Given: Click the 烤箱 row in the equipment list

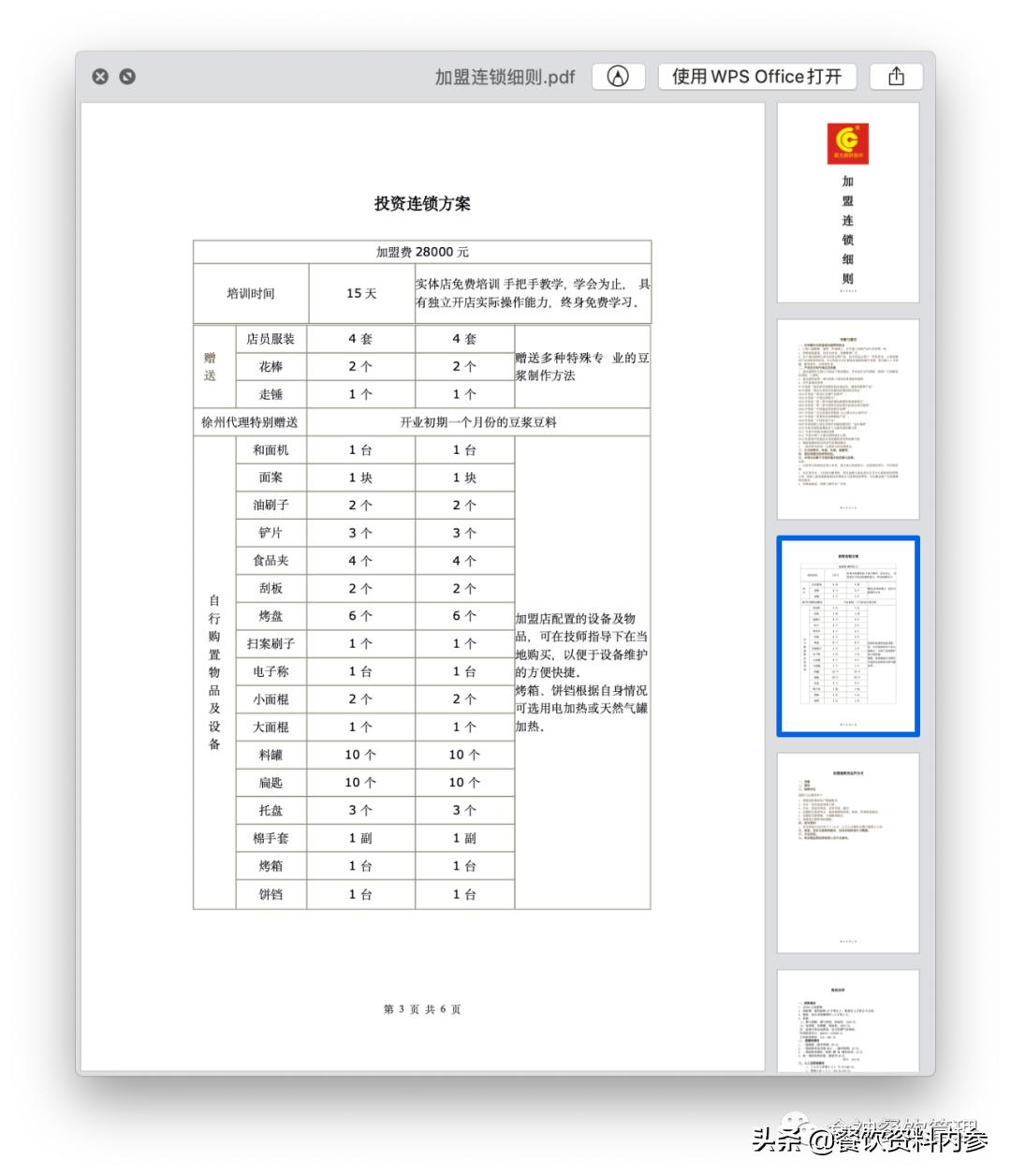Looking at the screenshot, I should point(270,866).
